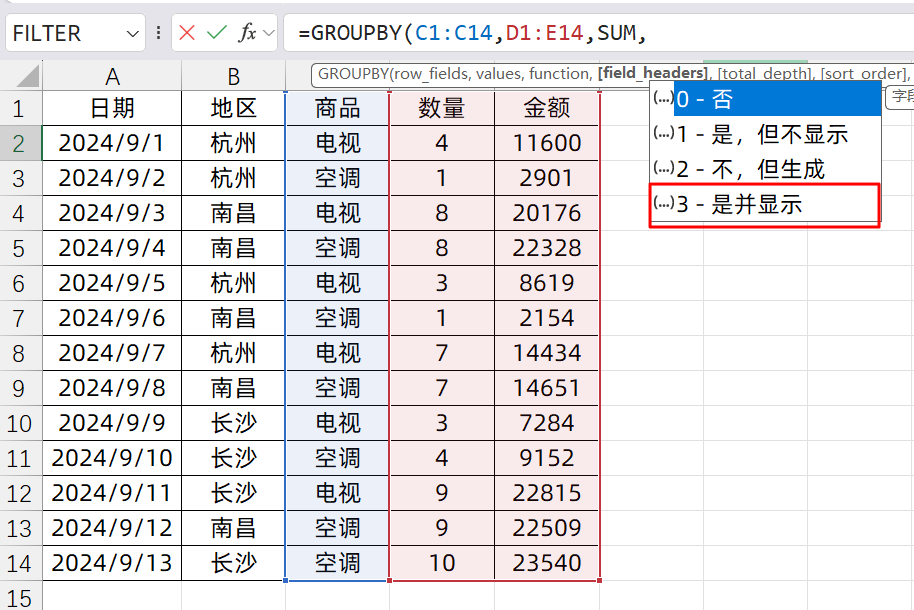Screen dimensions: 914x610
Task: Click 商品 cell in row 12 (电视)
Action: point(338,493)
